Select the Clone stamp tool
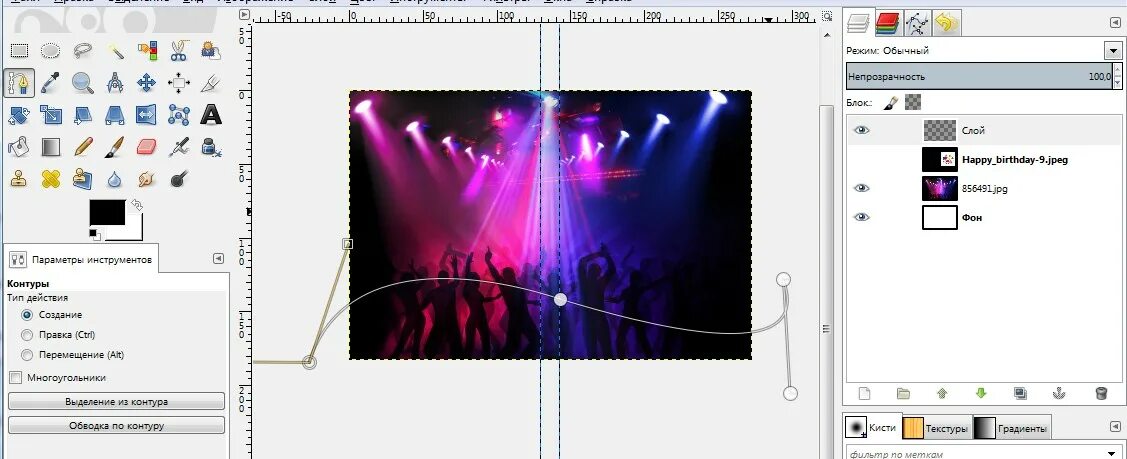This screenshot has width=1127, height=459. pyautogui.click(x=19, y=178)
